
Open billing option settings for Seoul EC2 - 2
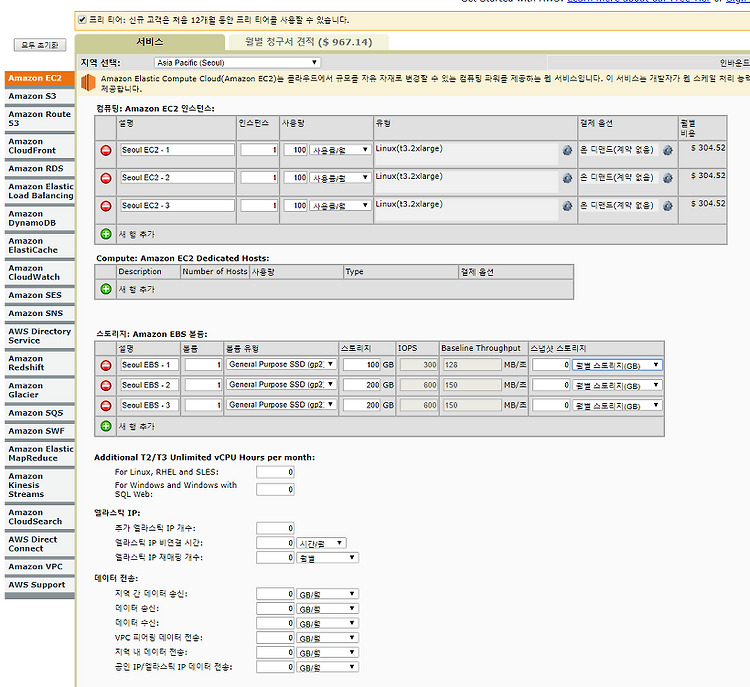click(x=668, y=178)
